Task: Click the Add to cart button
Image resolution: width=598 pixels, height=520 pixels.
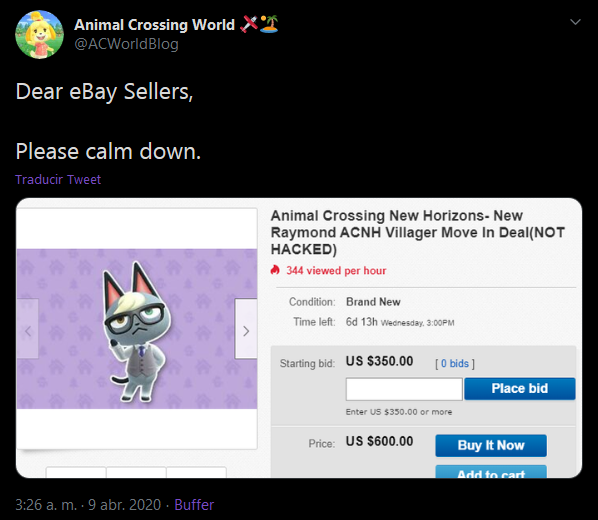Action: [x=491, y=472]
